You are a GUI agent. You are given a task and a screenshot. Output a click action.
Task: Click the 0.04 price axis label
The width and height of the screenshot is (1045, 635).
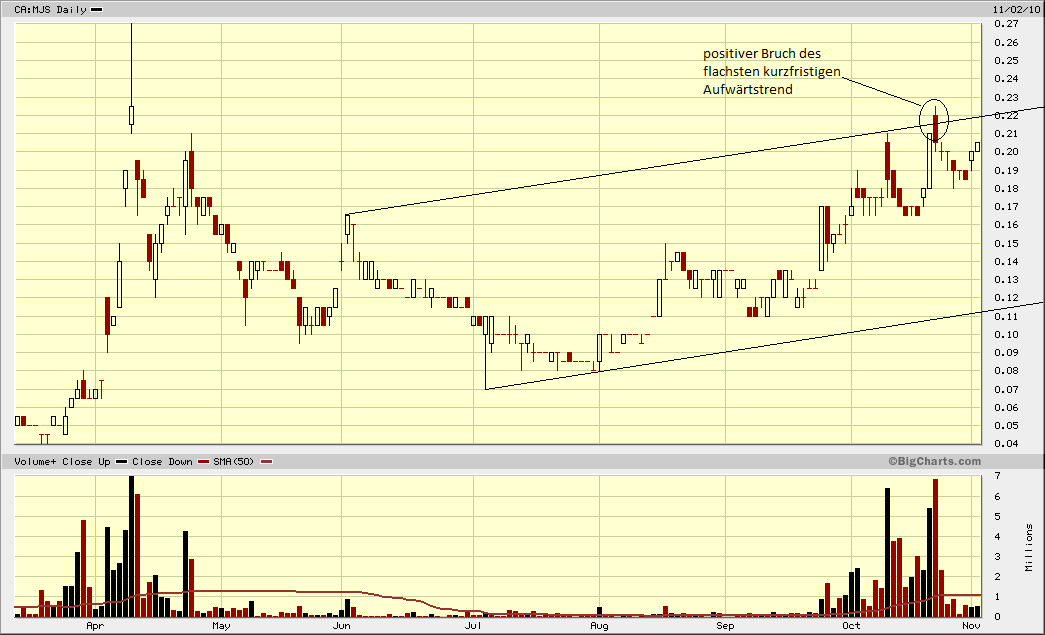(x=1006, y=444)
